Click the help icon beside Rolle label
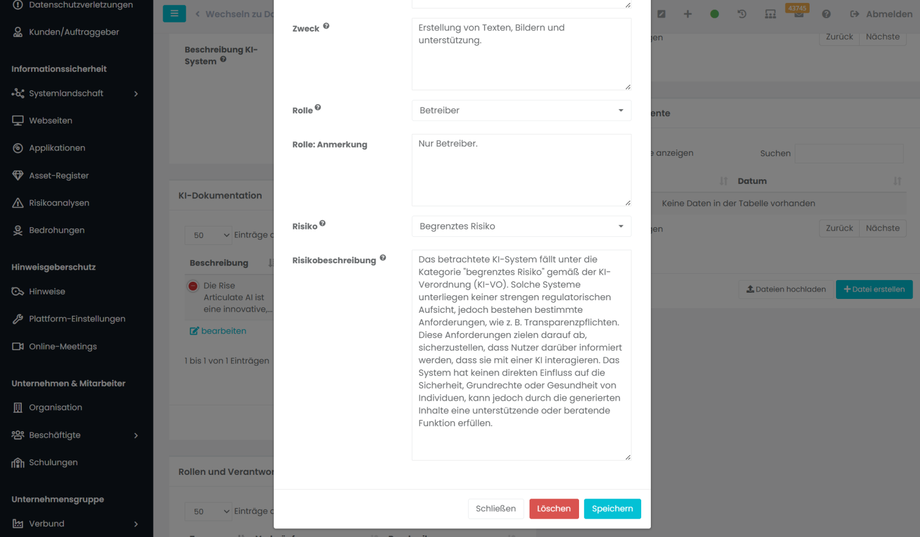The image size is (920, 537). pyautogui.click(x=318, y=108)
